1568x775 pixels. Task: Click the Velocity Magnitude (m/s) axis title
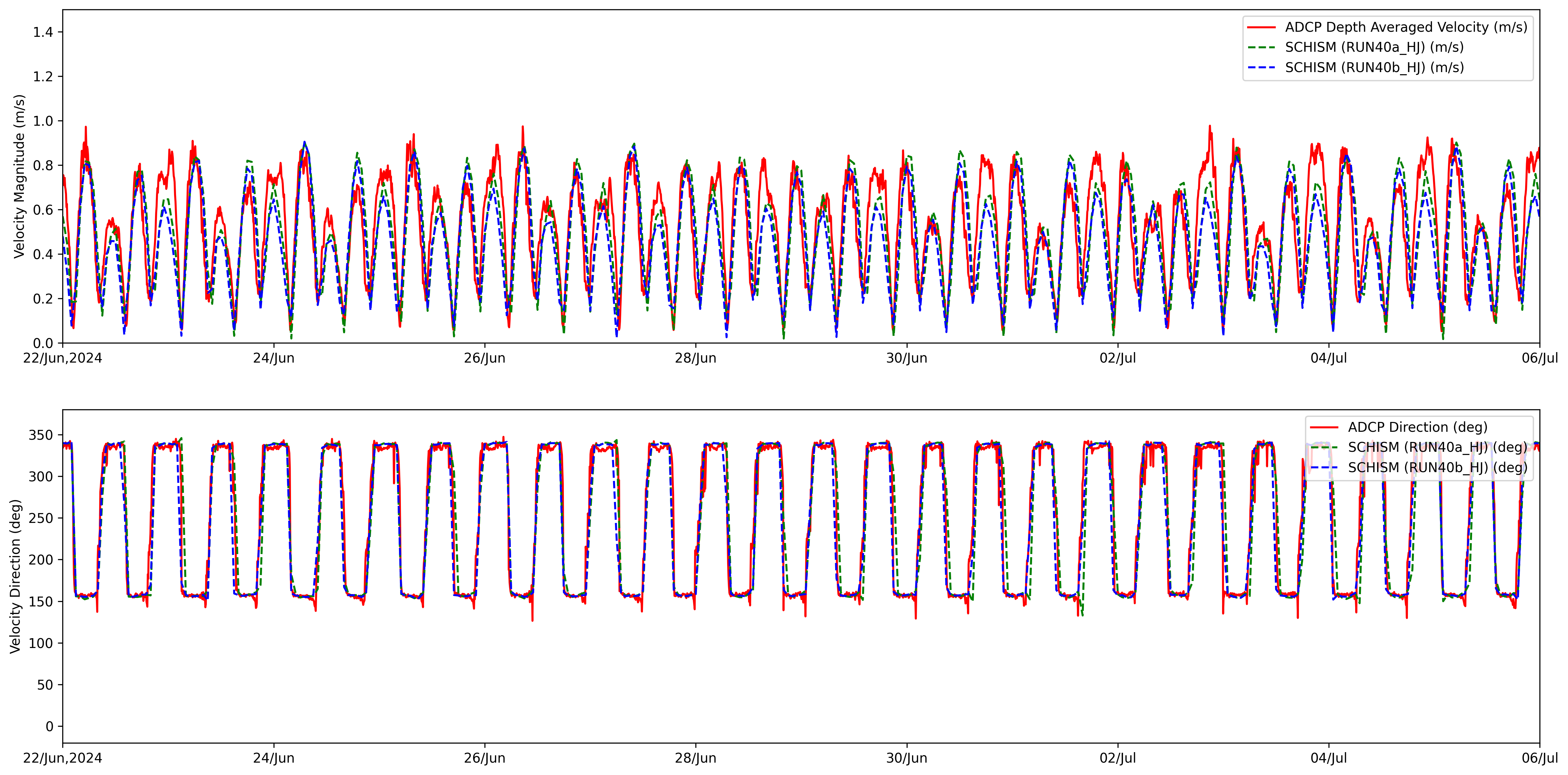(x=19, y=177)
